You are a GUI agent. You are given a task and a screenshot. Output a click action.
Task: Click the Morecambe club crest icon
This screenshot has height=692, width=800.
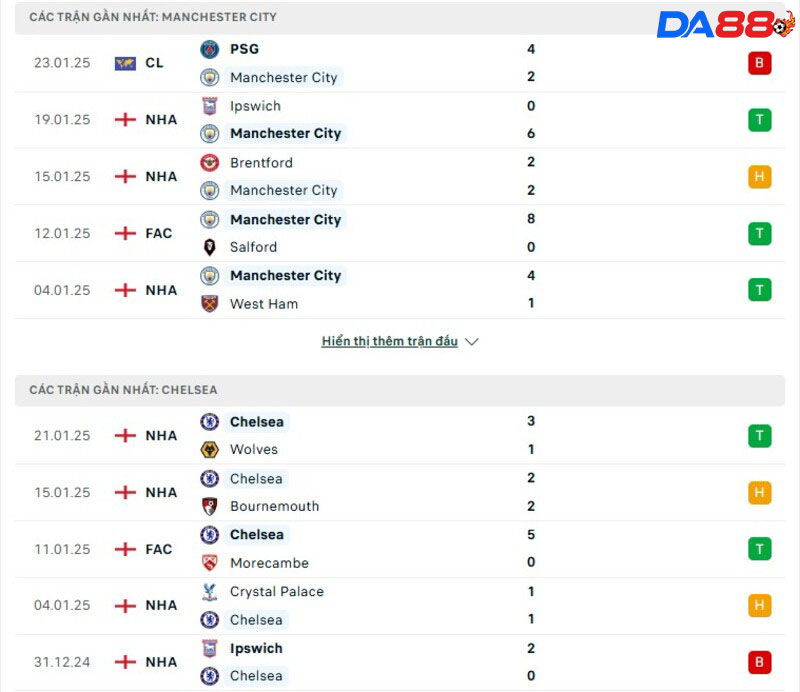point(209,563)
